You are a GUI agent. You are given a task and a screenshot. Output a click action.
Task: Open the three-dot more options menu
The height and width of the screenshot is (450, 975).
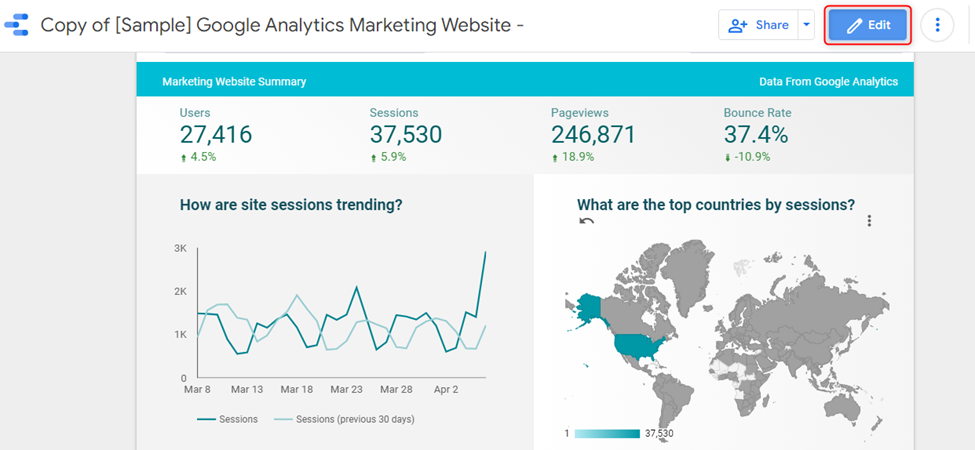[x=937, y=25]
